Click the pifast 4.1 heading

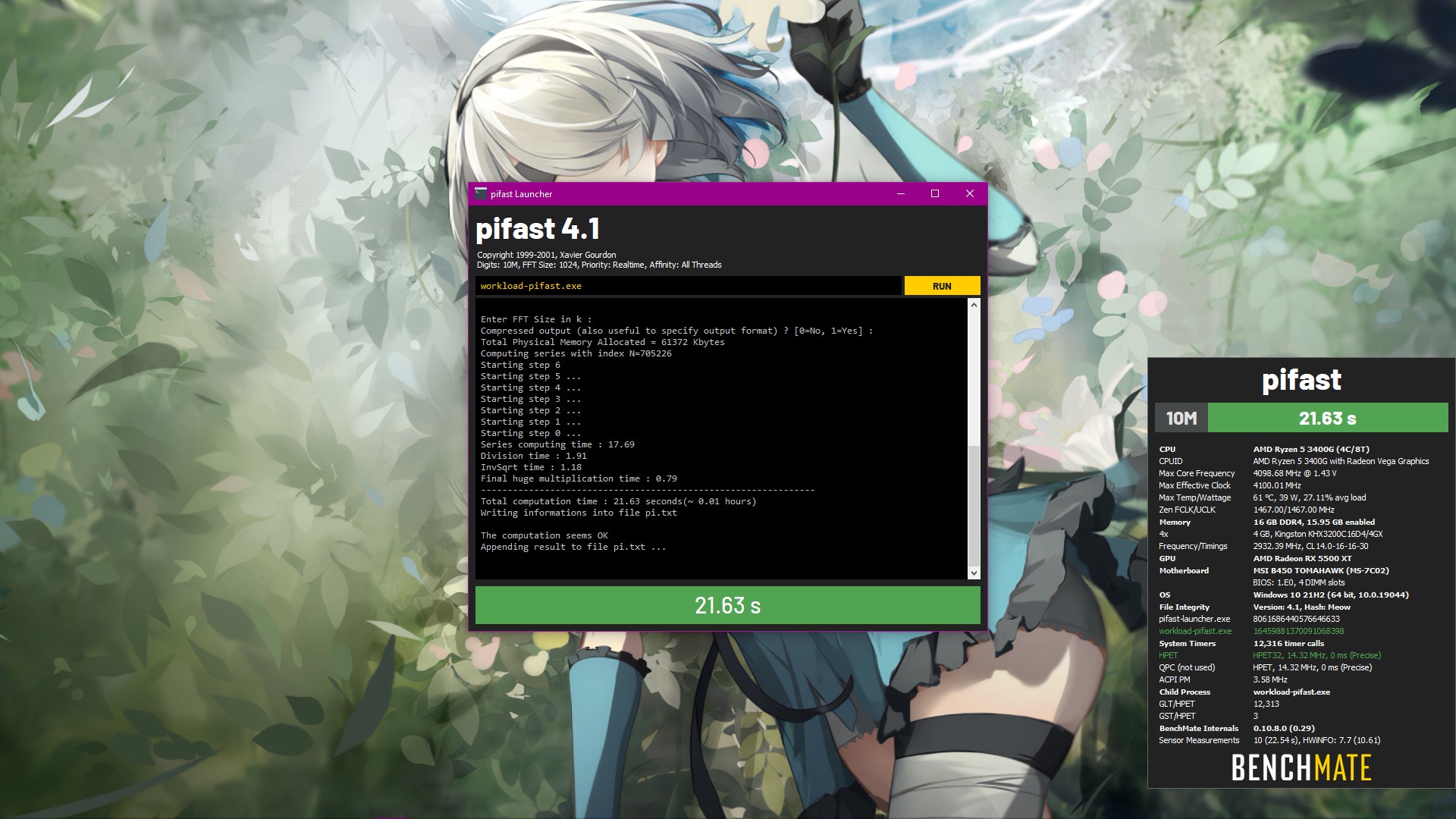pyautogui.click(x=538, y=229)
